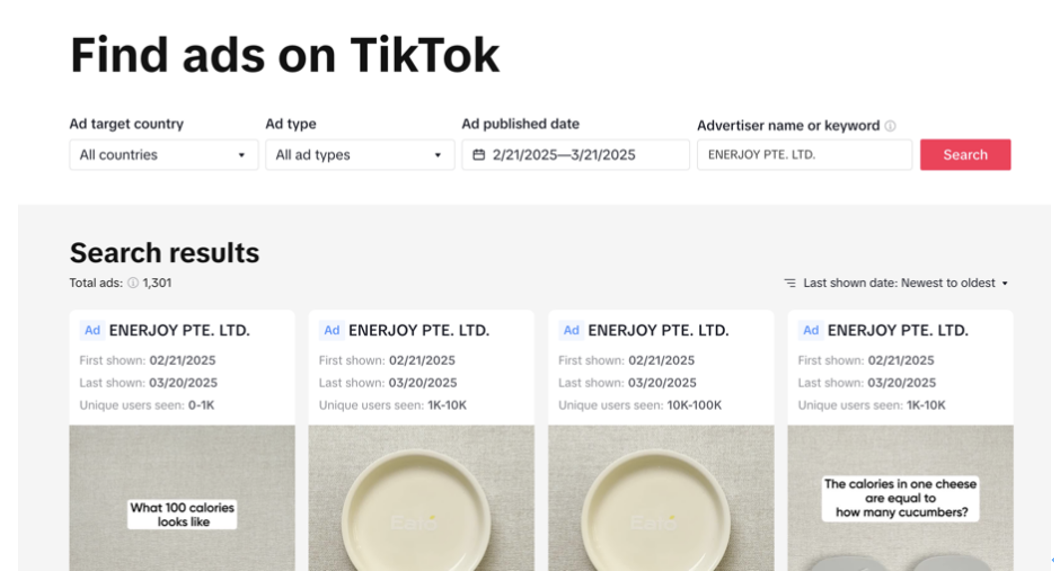Select the second ad's bowl video thumbnail
The image size is (1054, 584).
[x=421, y=498]
